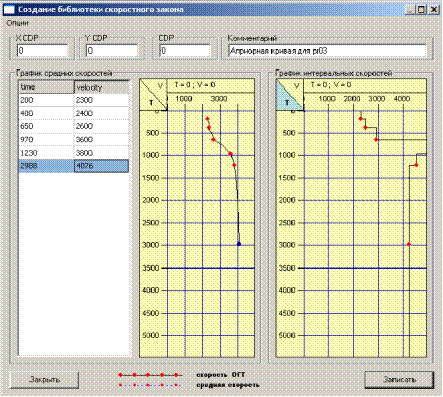Screen dimensions: 443x397
Task: Close the window with X button
Action: coord(433,10)
